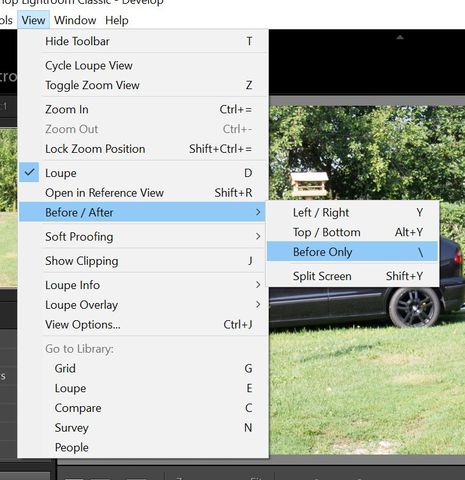Select Top / Bottom before-after layout
This screenshot has width=465, height=480.
[352, 232]
